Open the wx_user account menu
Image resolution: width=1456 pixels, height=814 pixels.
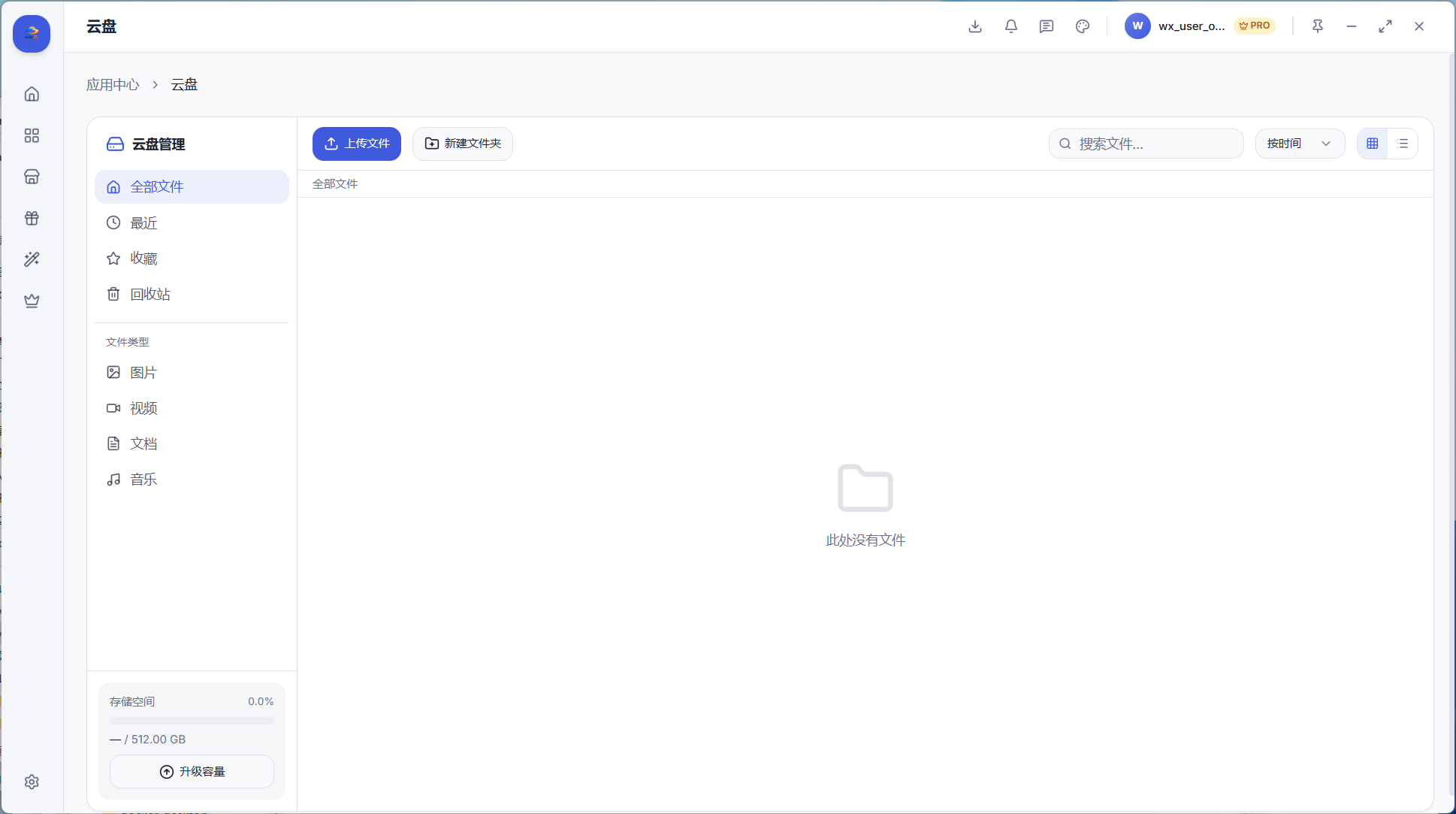click(1191, 26)
